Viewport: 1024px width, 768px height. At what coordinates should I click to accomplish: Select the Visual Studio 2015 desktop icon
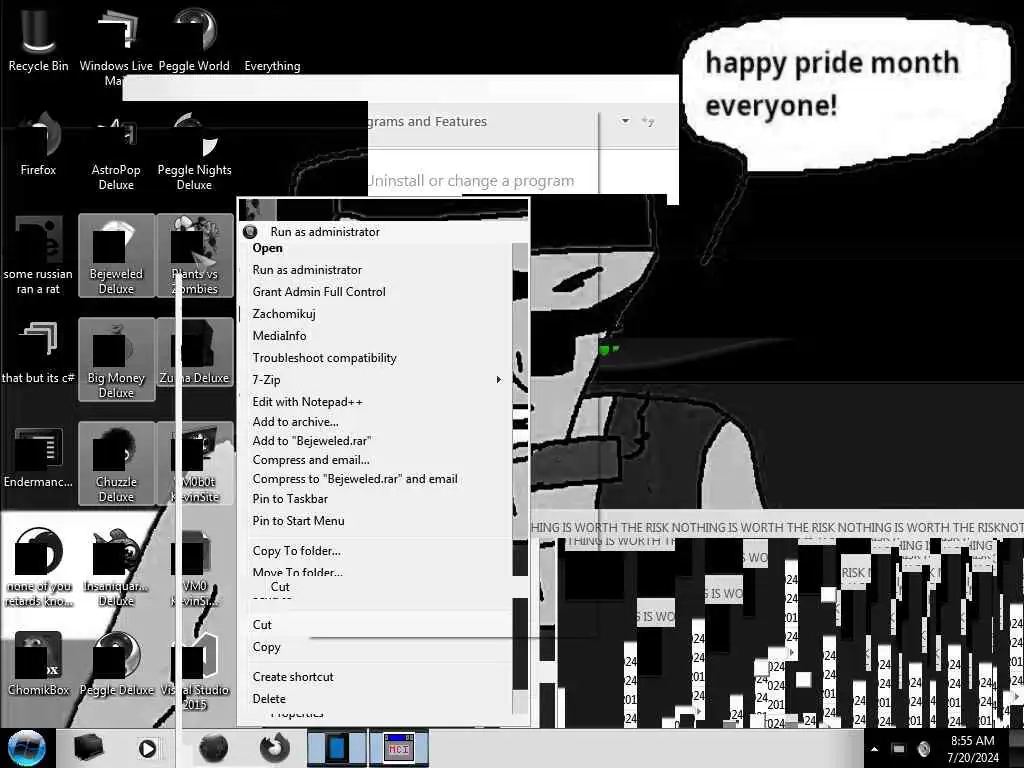(195, 671)
